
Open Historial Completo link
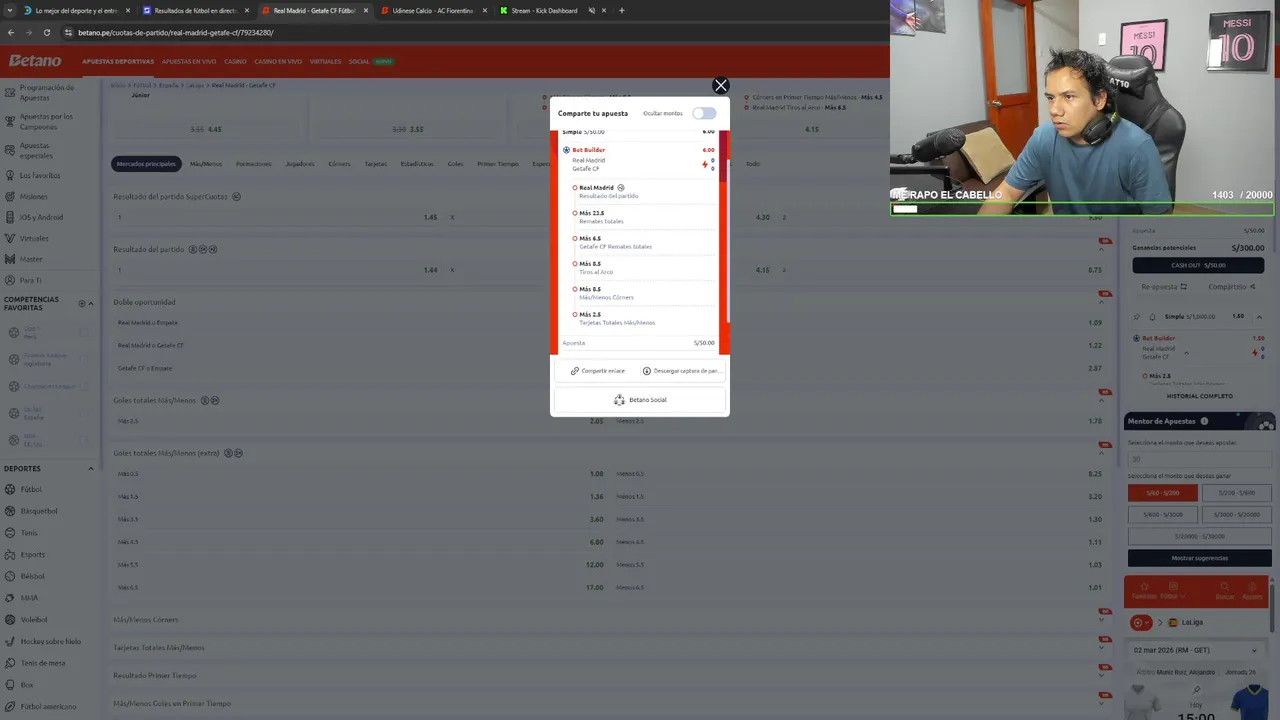[x=1199, y=396]
